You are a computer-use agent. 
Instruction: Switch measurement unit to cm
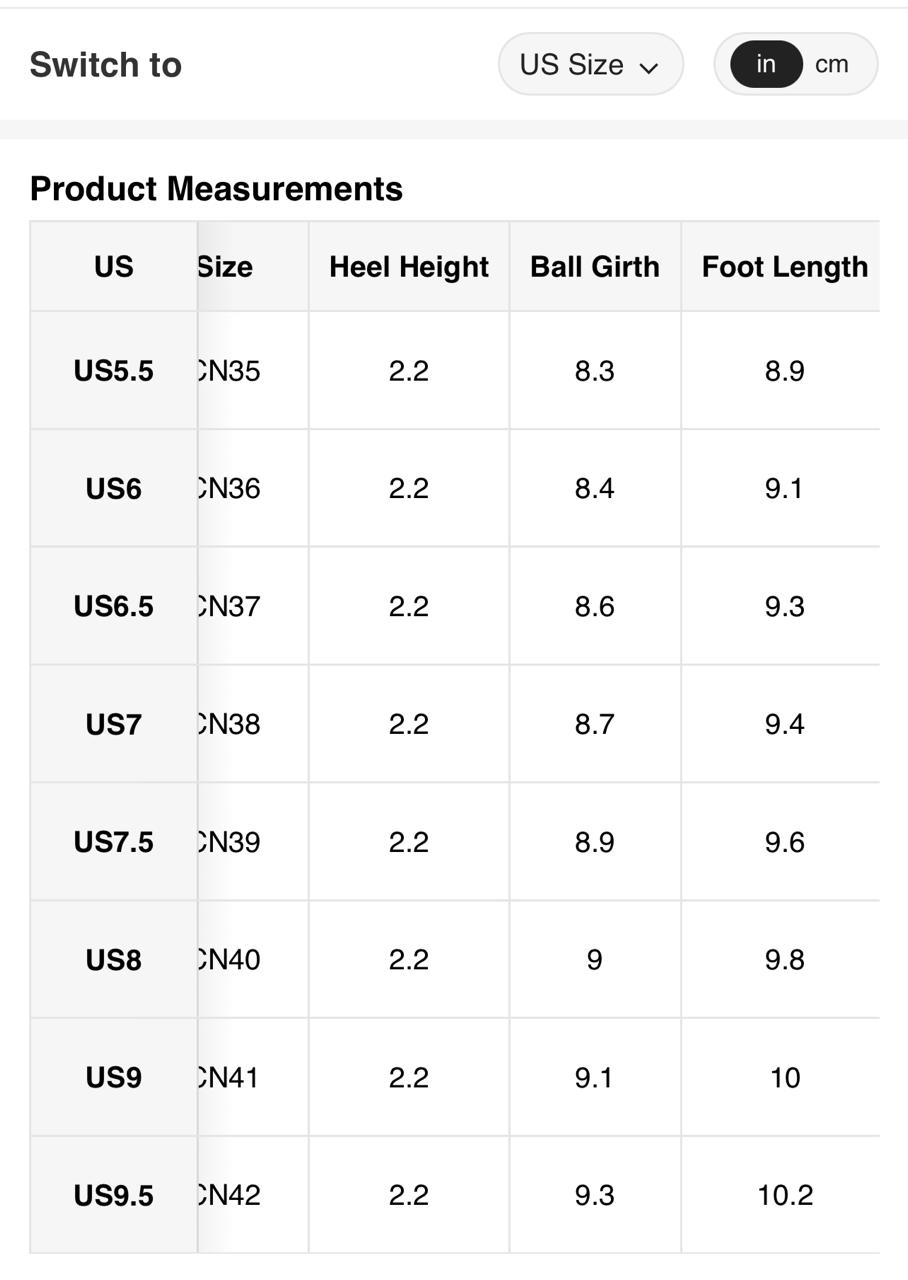pos(831,65)
